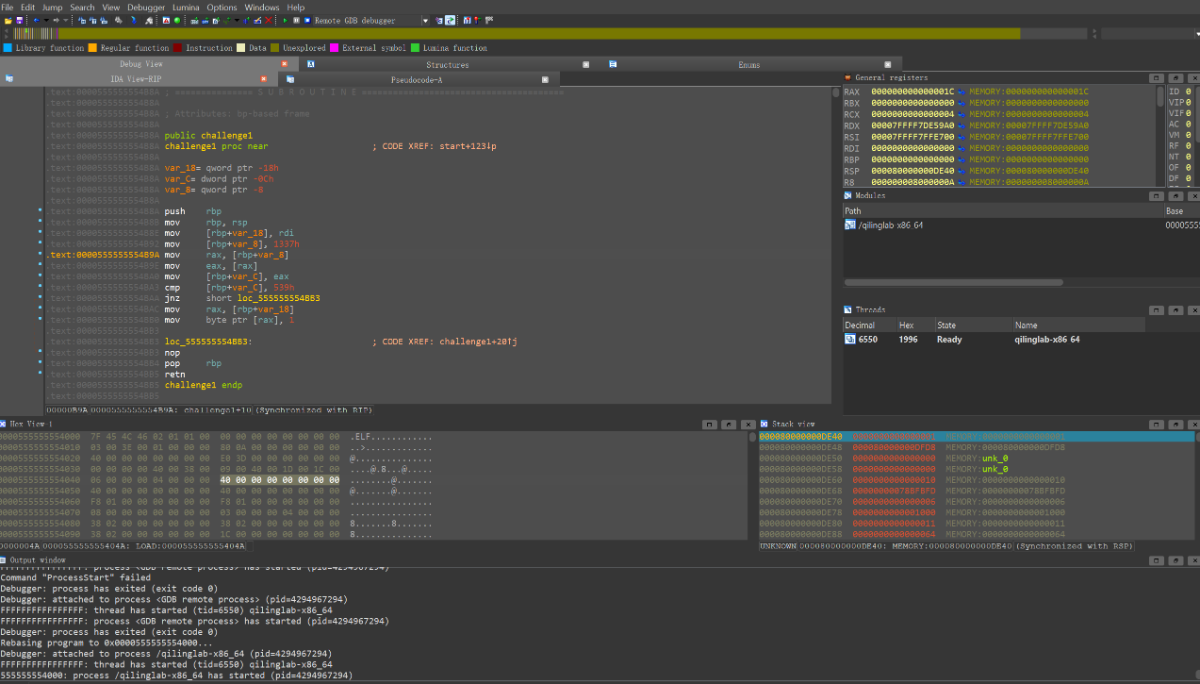Toggle the ID flag value
This screenshot has width=1200, height=684.
point(1187,92)
